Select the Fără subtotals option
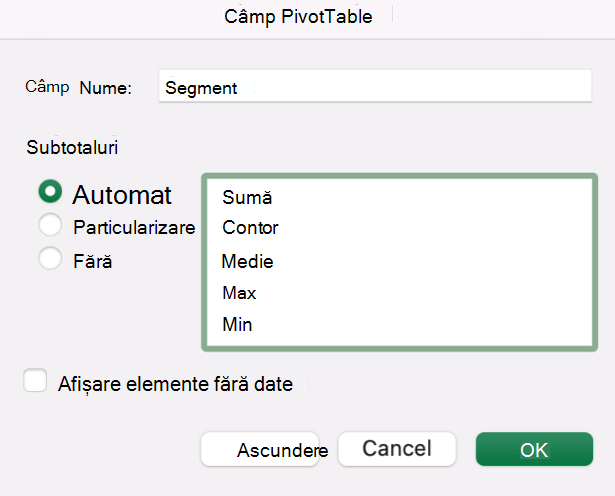The height and width of the screenshot is (496, 615). tap(50, 258)
